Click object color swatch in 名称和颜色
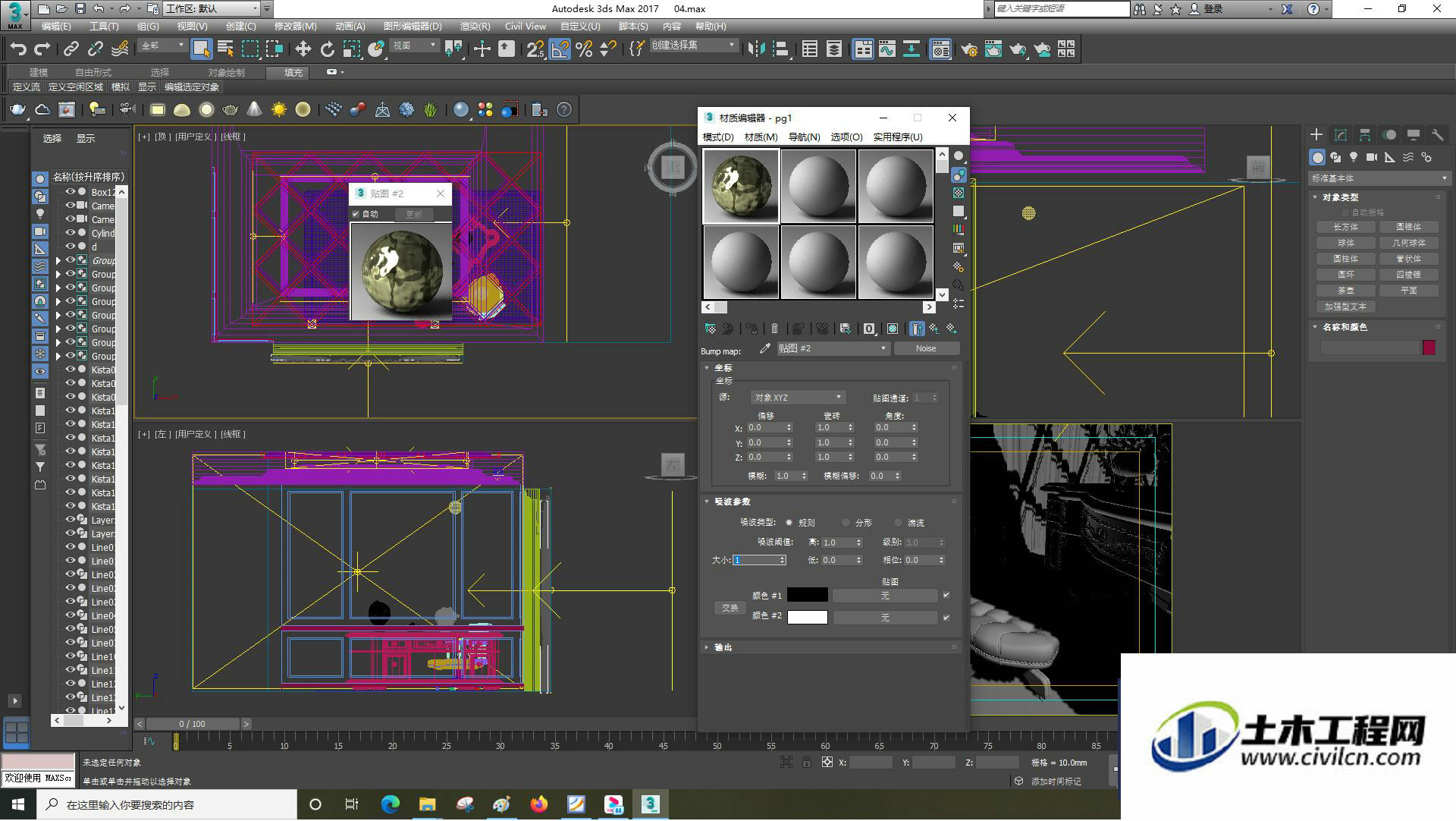Screen dimensions: 1456x821 point(1429,348)
